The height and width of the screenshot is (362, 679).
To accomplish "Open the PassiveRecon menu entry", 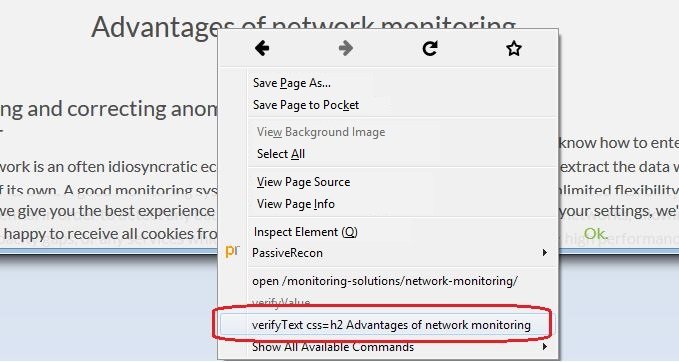I will [287, 253].
